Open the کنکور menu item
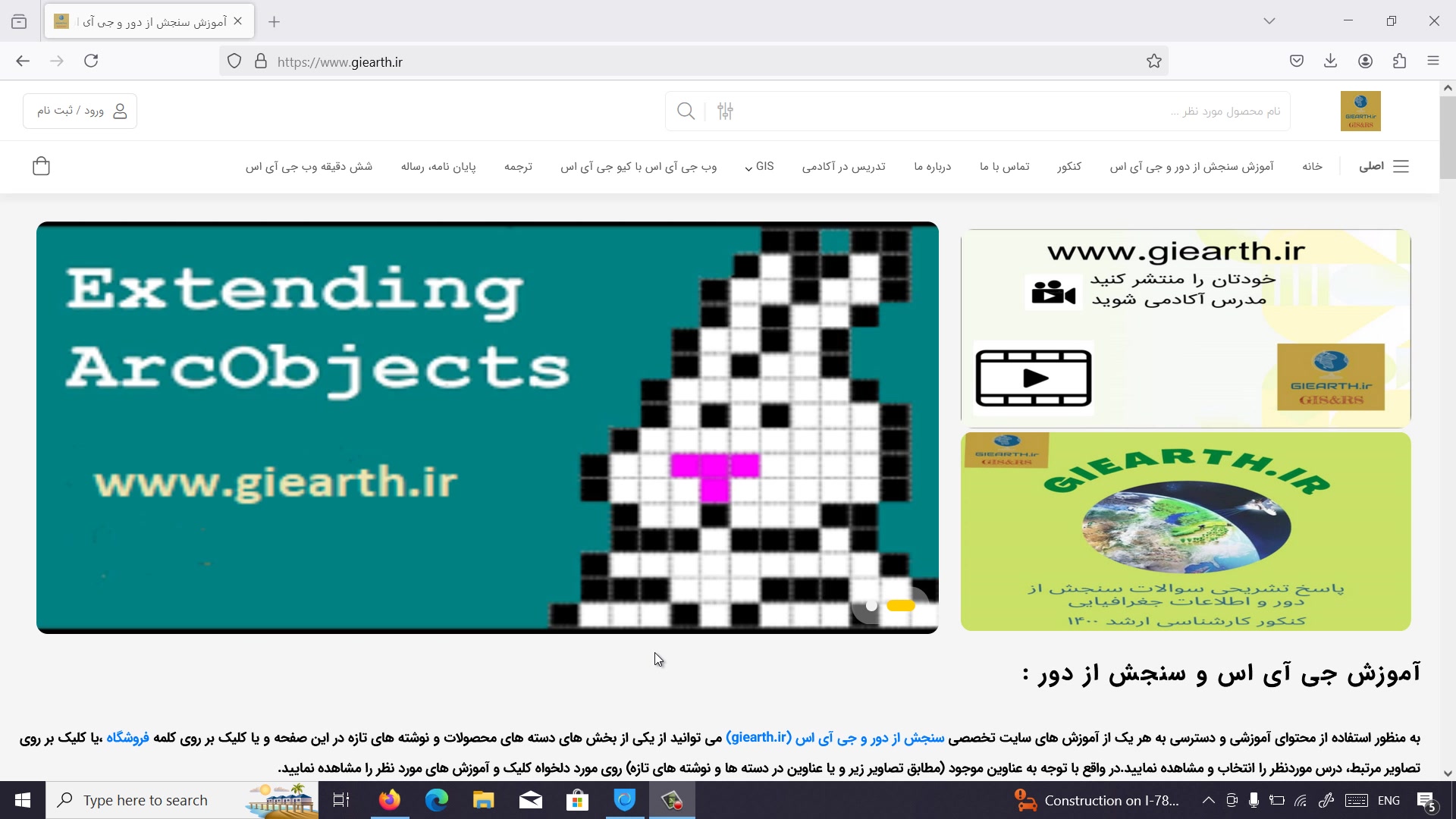1456x819 pixels. [1069, 166]
